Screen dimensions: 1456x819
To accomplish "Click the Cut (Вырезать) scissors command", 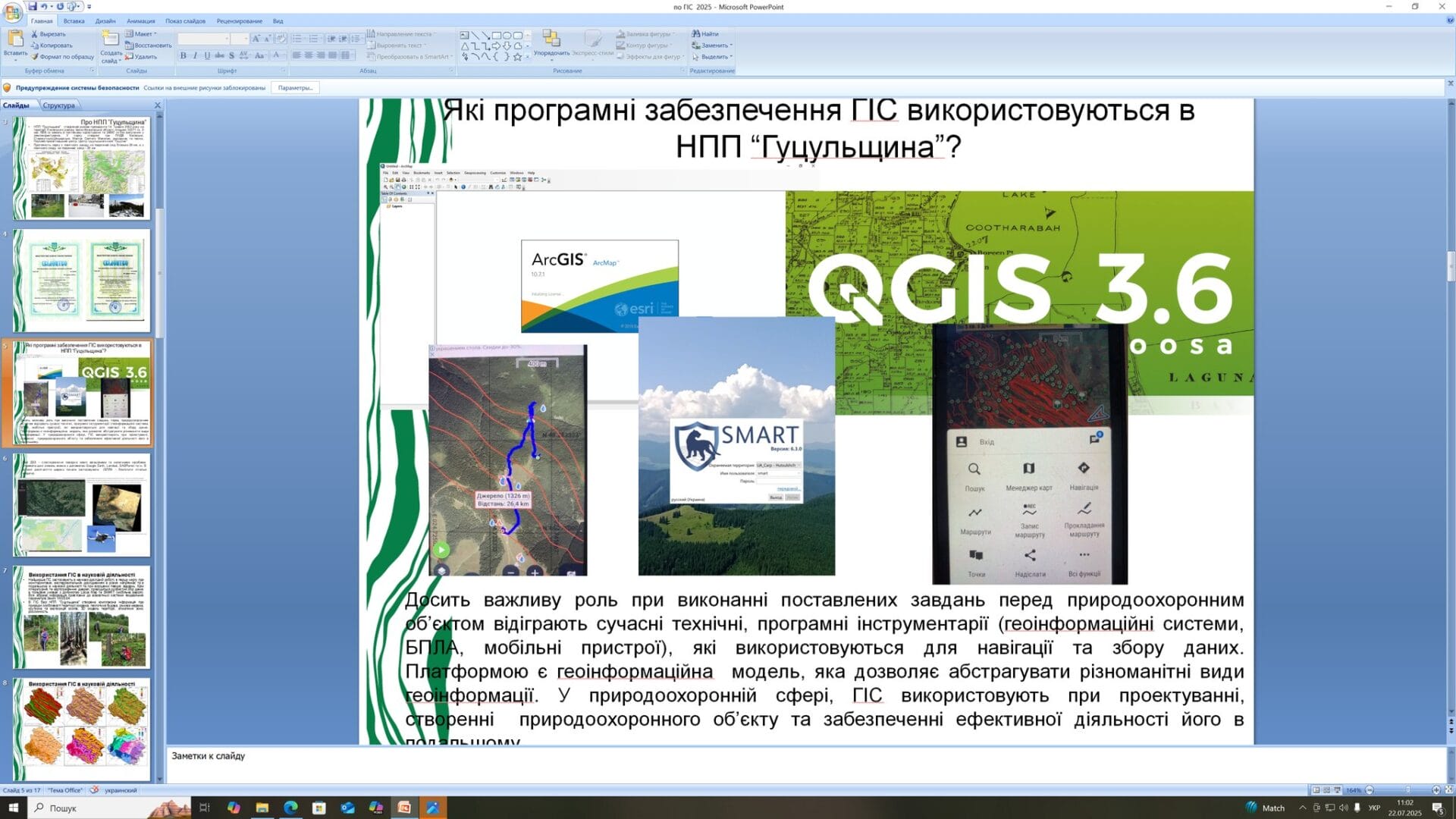I will click(49, 34).
